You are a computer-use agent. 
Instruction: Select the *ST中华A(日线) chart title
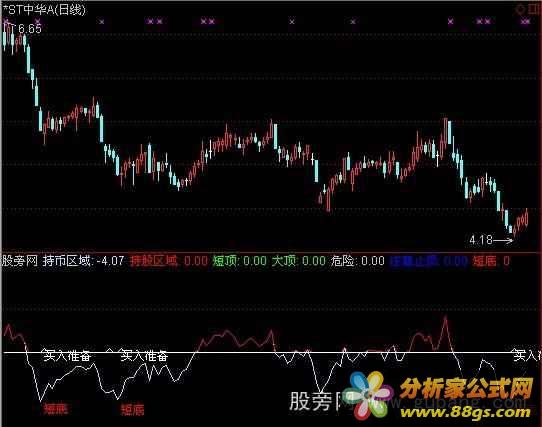coord(44,10)
